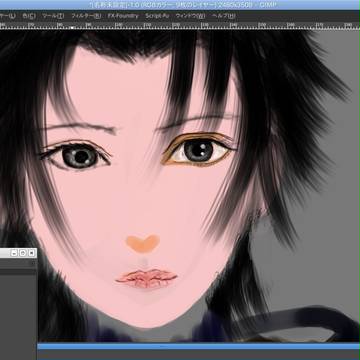Open the ツール (Tools) menu

pos(53,16)
